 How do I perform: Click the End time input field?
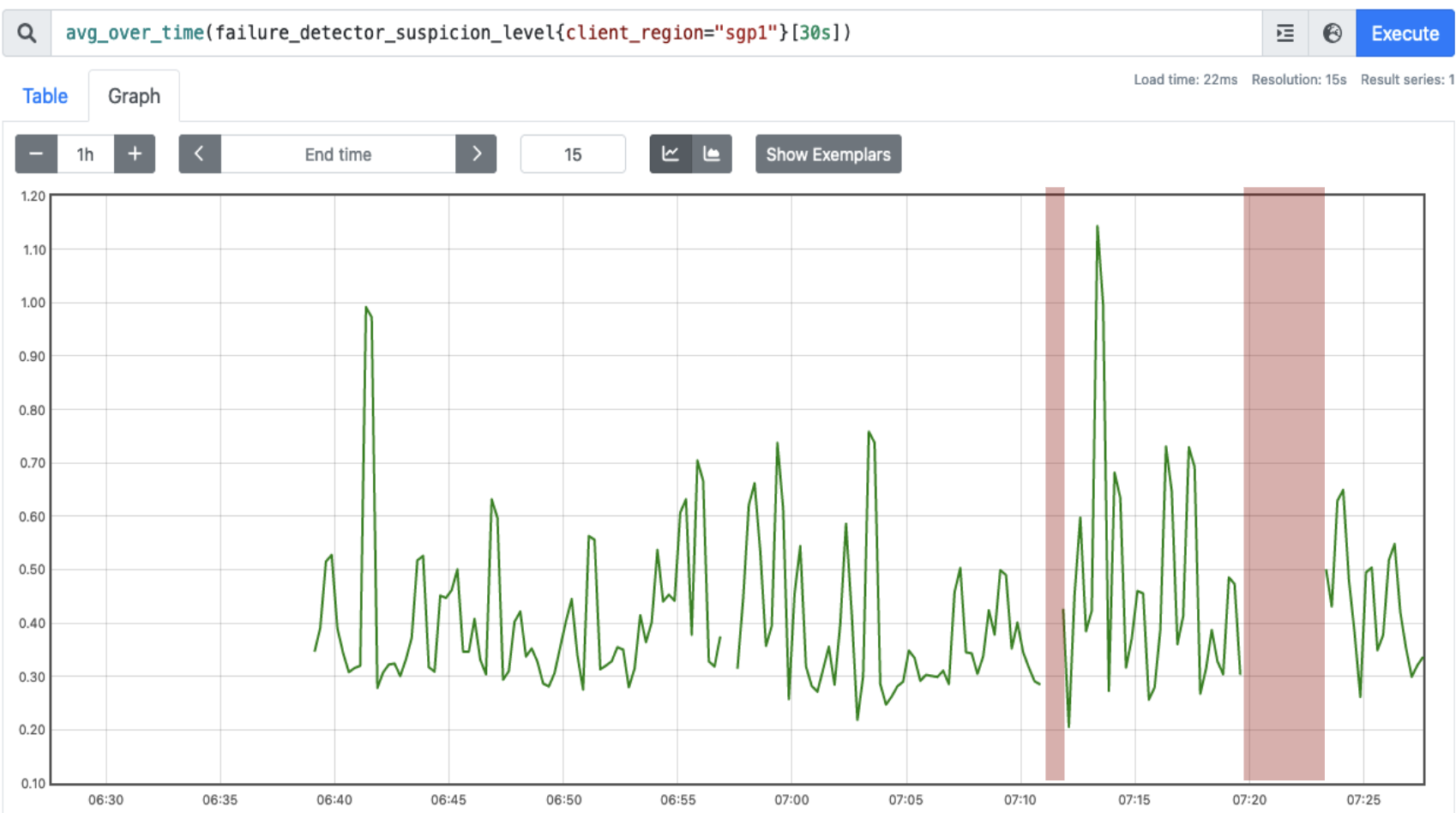pyautogui.click(x=338, y=154)
